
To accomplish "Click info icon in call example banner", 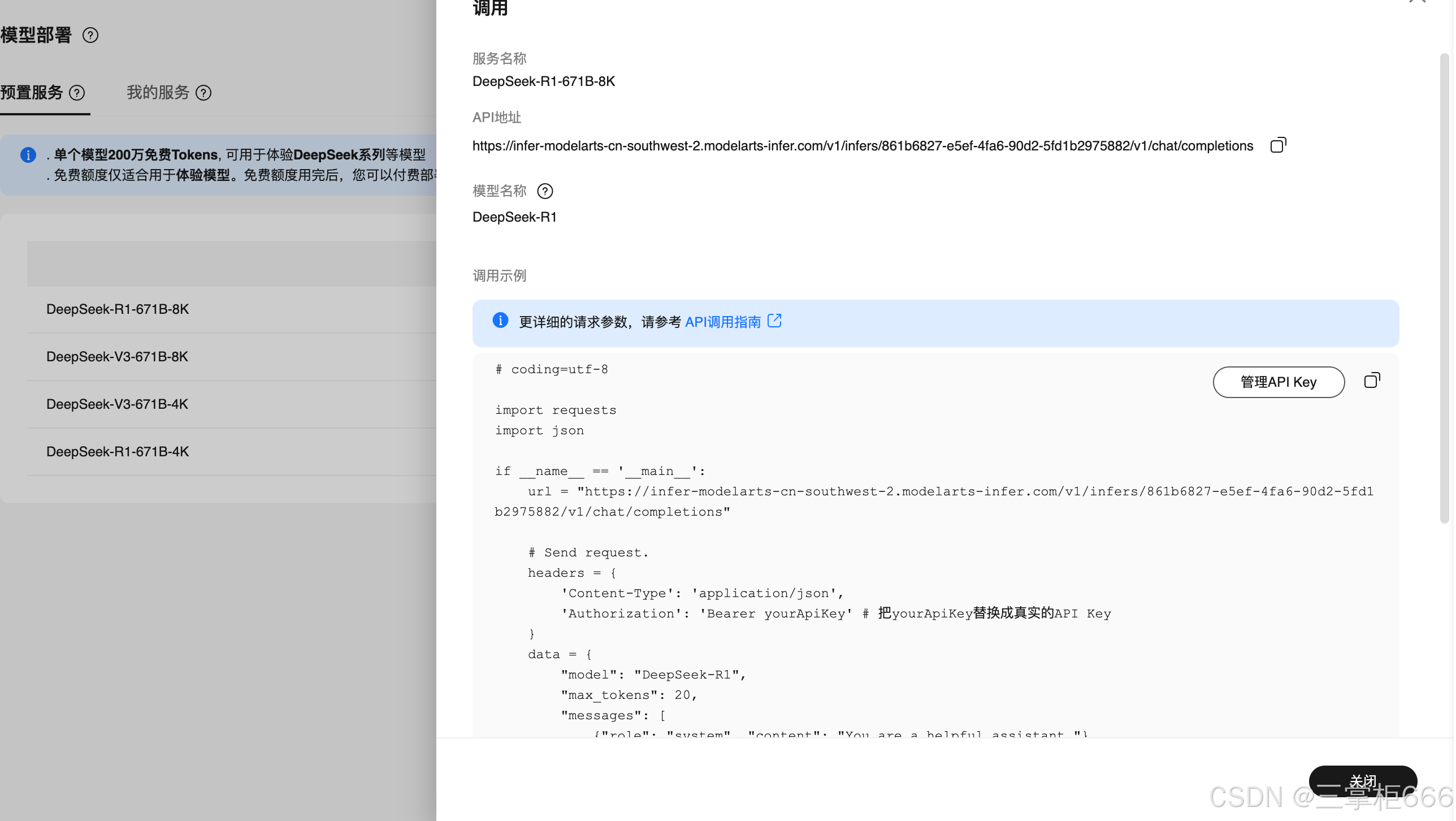I will (500, 321).
